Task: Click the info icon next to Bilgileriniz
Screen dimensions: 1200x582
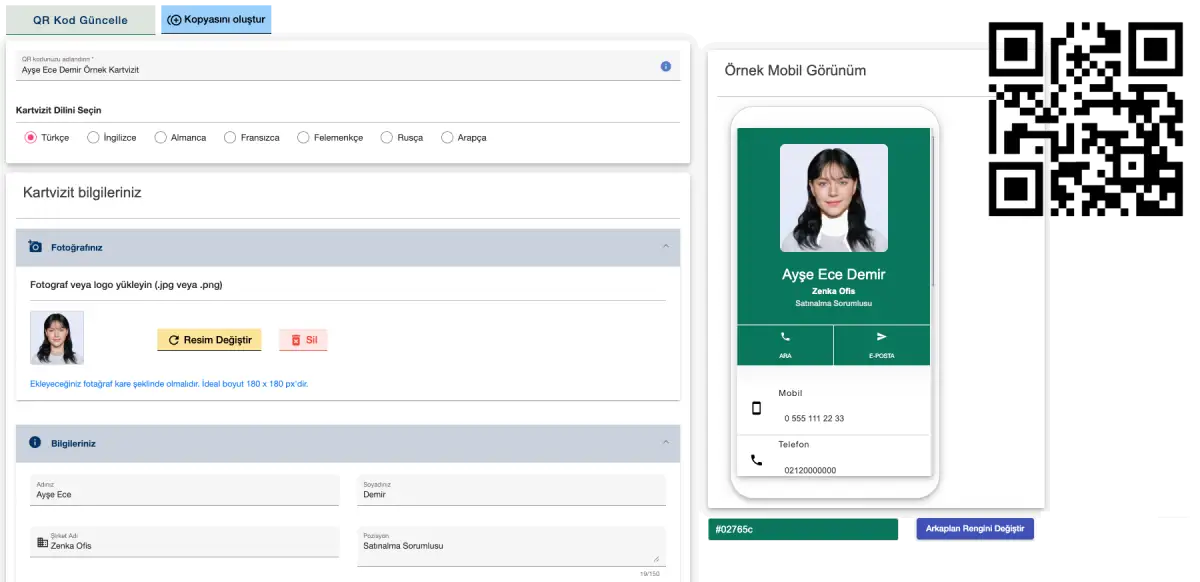Action: pos(35,443)
